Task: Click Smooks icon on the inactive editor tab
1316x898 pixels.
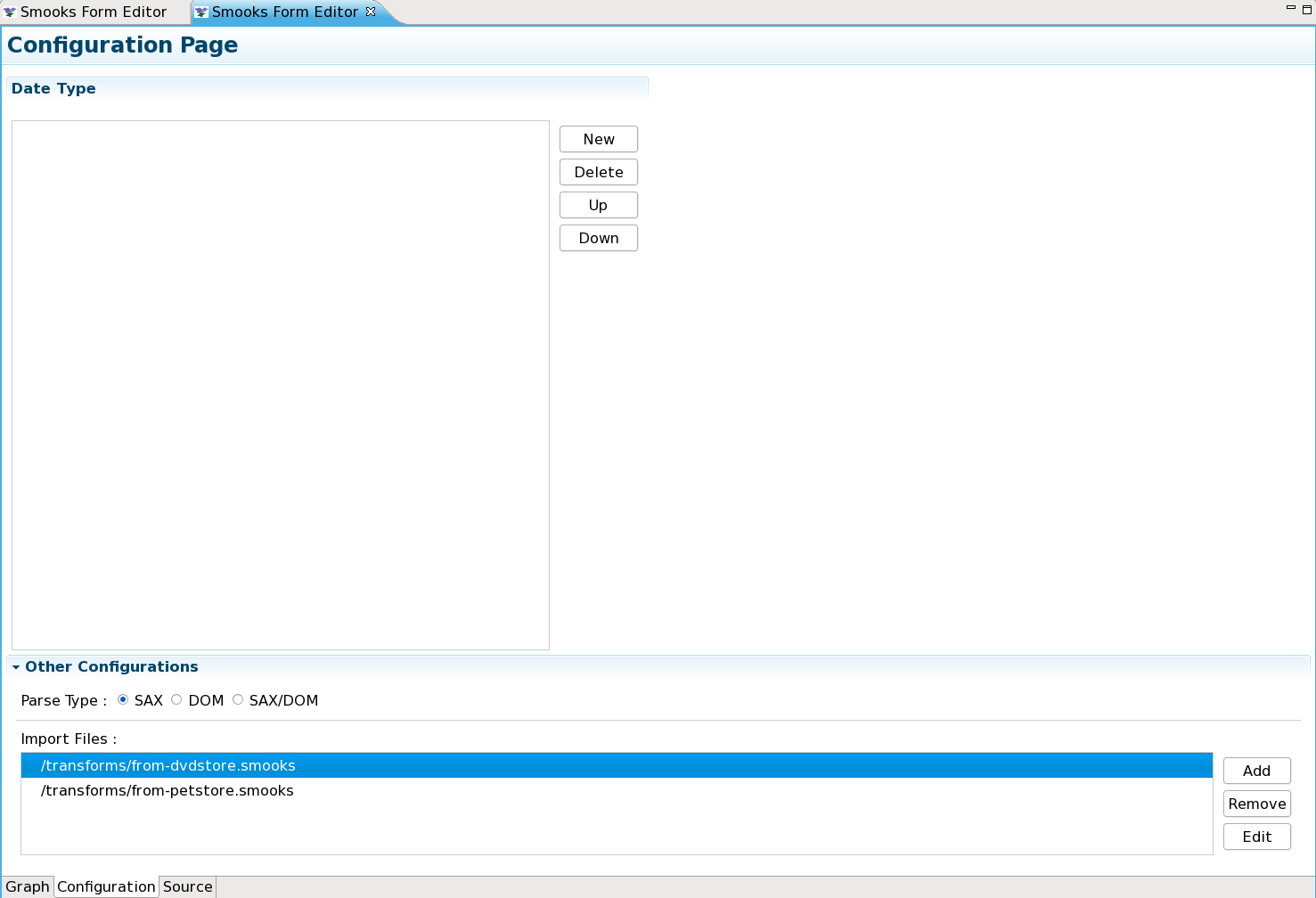Action: coord(10,12)
